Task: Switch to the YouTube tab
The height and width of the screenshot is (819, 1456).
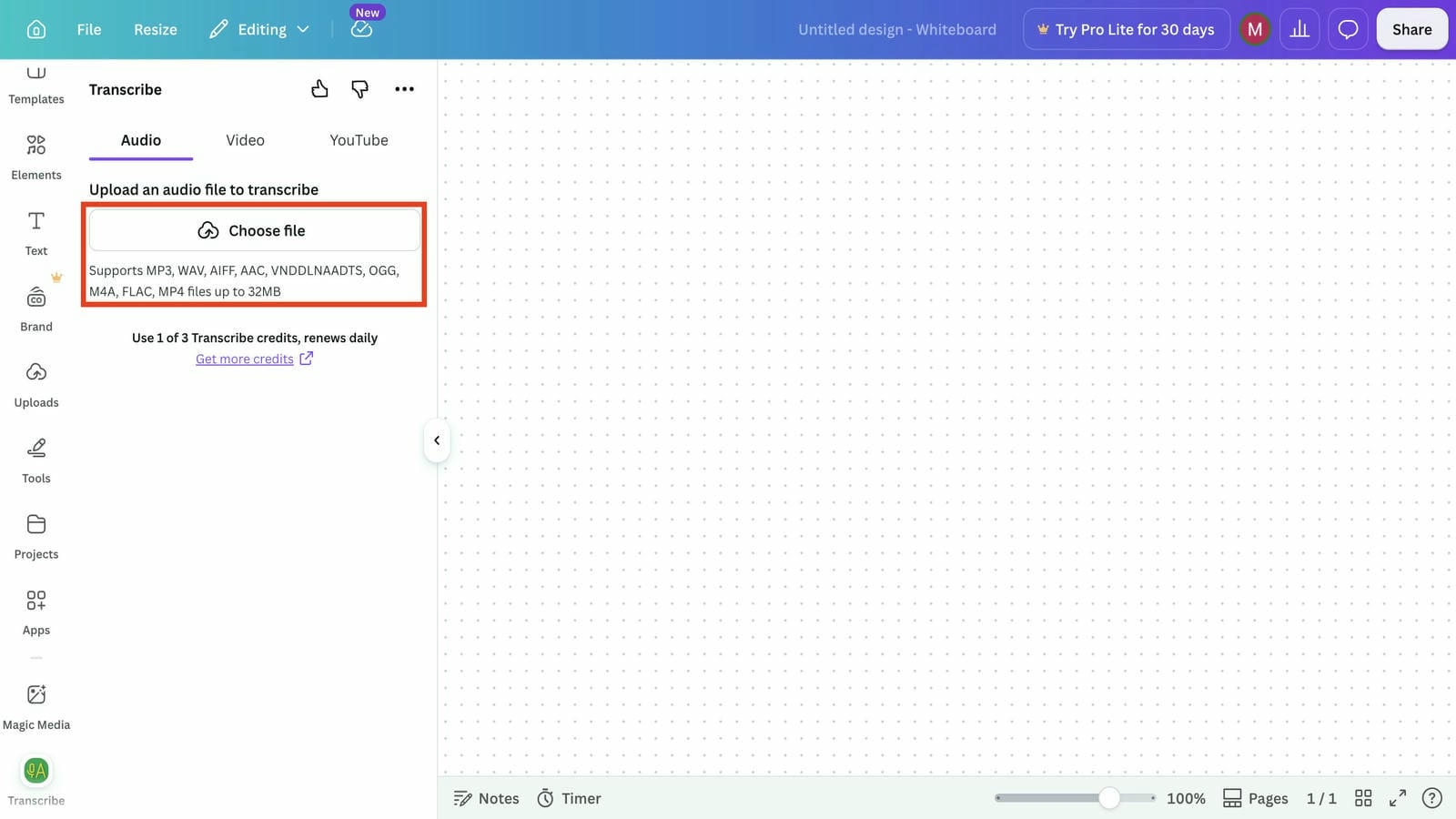Action: 359,140
